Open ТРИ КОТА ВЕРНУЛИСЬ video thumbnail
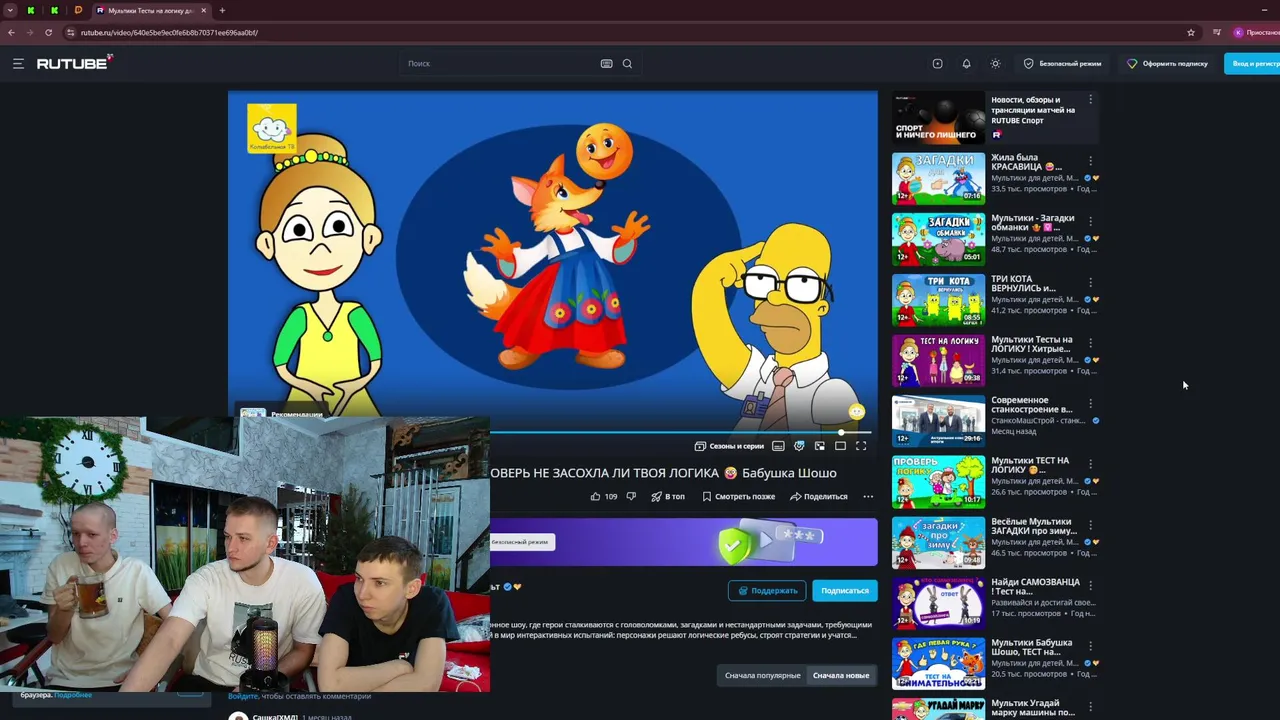The height and width of the screenshot is (720, 1280). click(938, 300)
